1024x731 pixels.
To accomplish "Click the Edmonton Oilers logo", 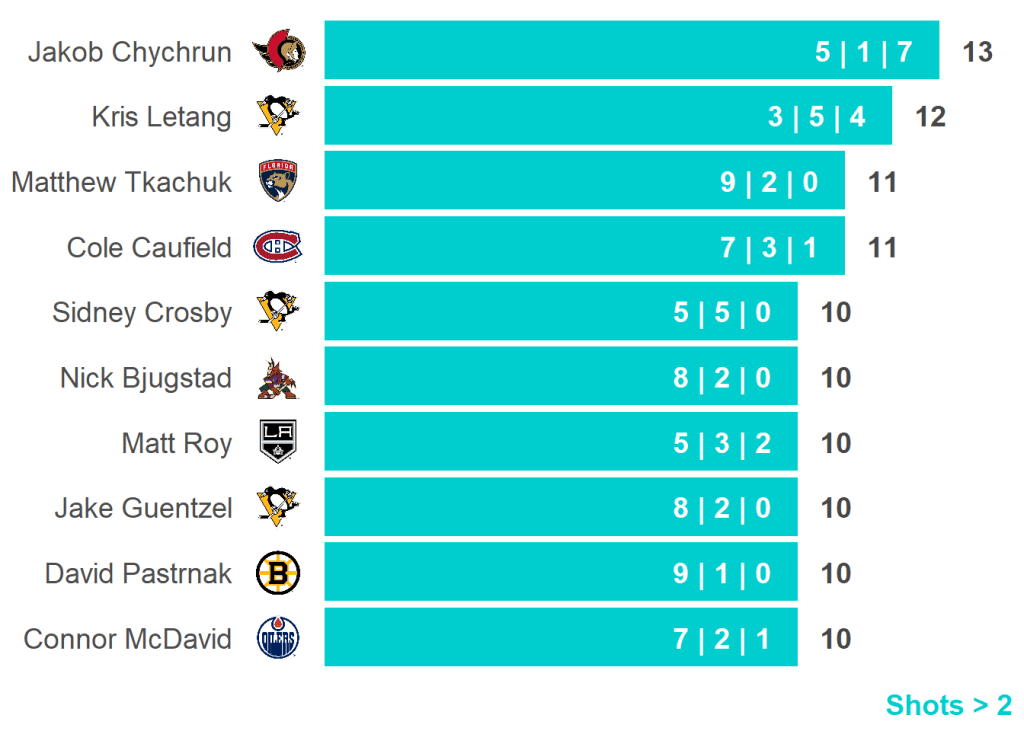I will coord(277,639).
